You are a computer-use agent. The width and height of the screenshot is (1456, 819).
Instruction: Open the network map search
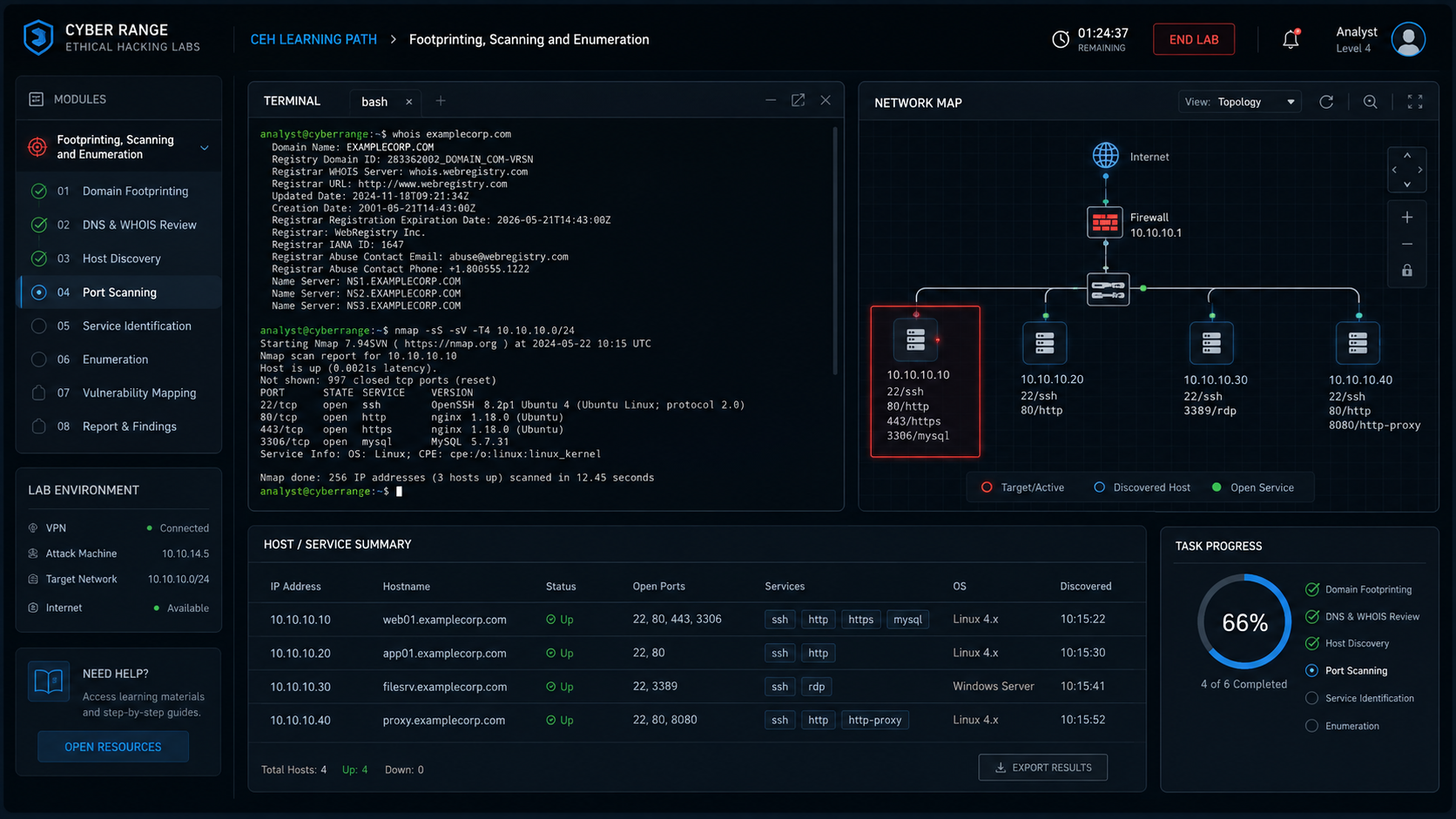(x=1370, y=102)
